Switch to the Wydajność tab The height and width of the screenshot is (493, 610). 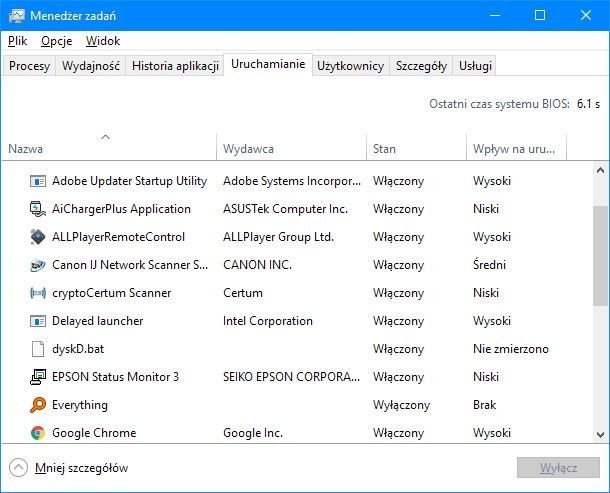tap(91, 66)
